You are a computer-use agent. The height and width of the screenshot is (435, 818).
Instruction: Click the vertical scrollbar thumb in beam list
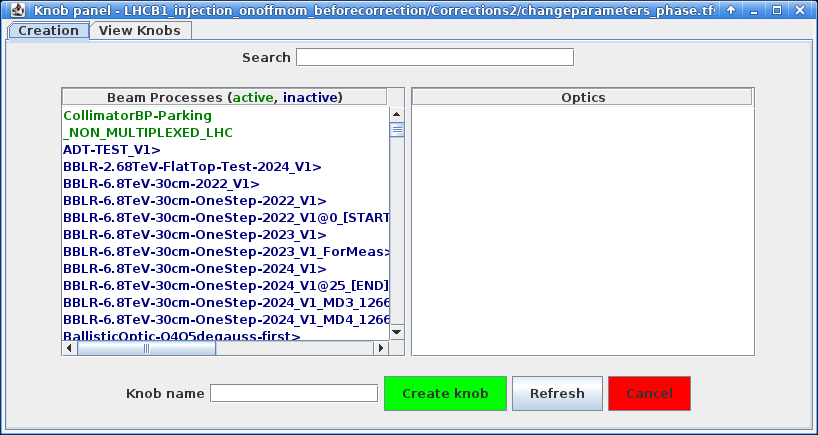point(397,129)
